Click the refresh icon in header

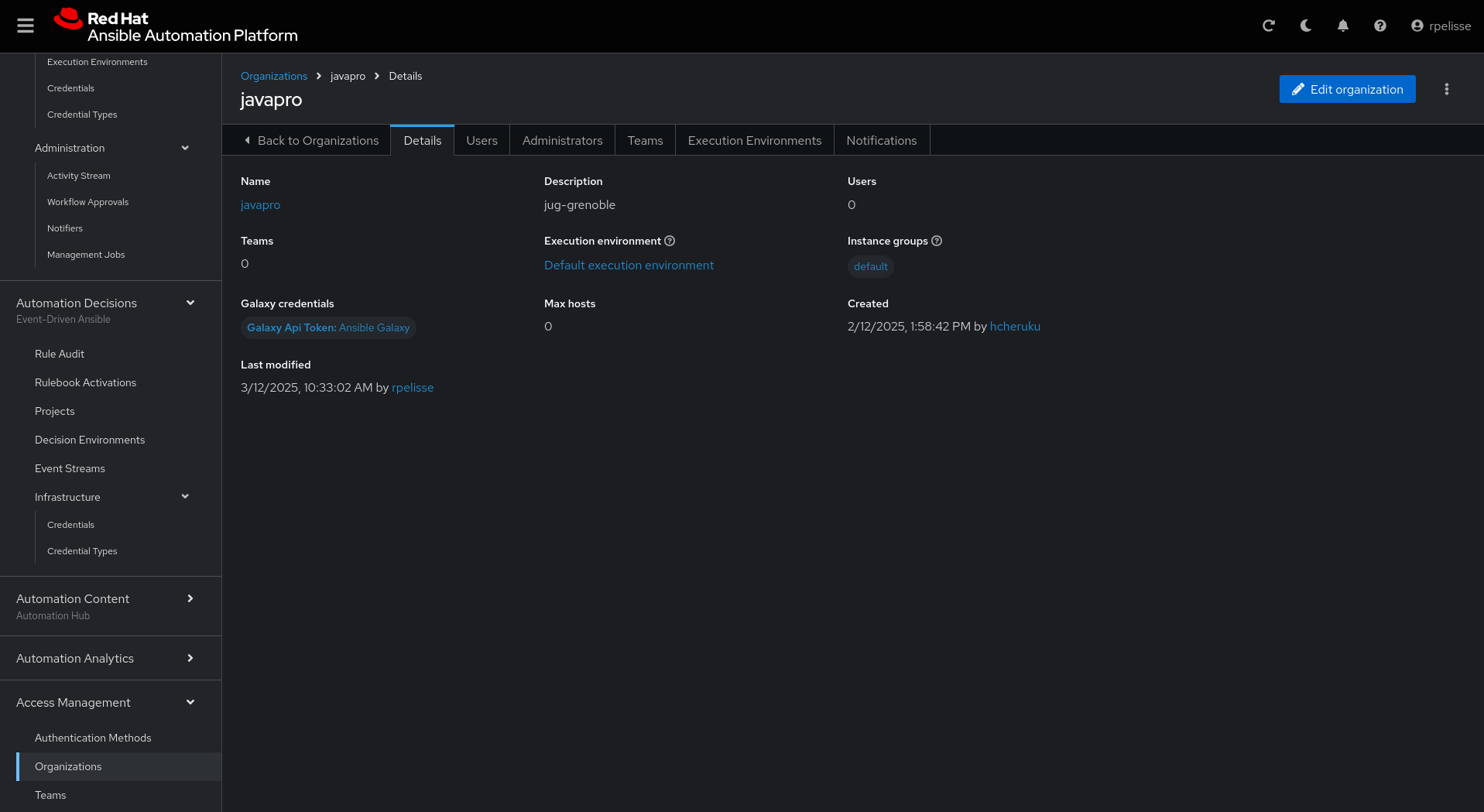click(x=1268, y=26)
